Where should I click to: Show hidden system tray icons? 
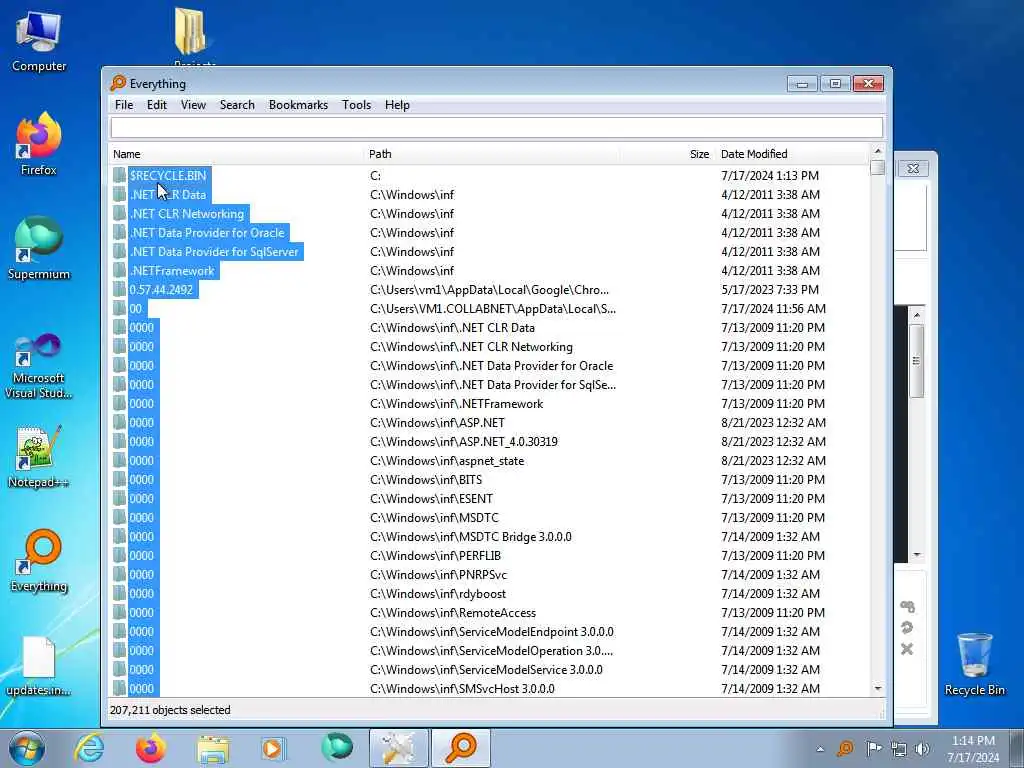[820, 749]
